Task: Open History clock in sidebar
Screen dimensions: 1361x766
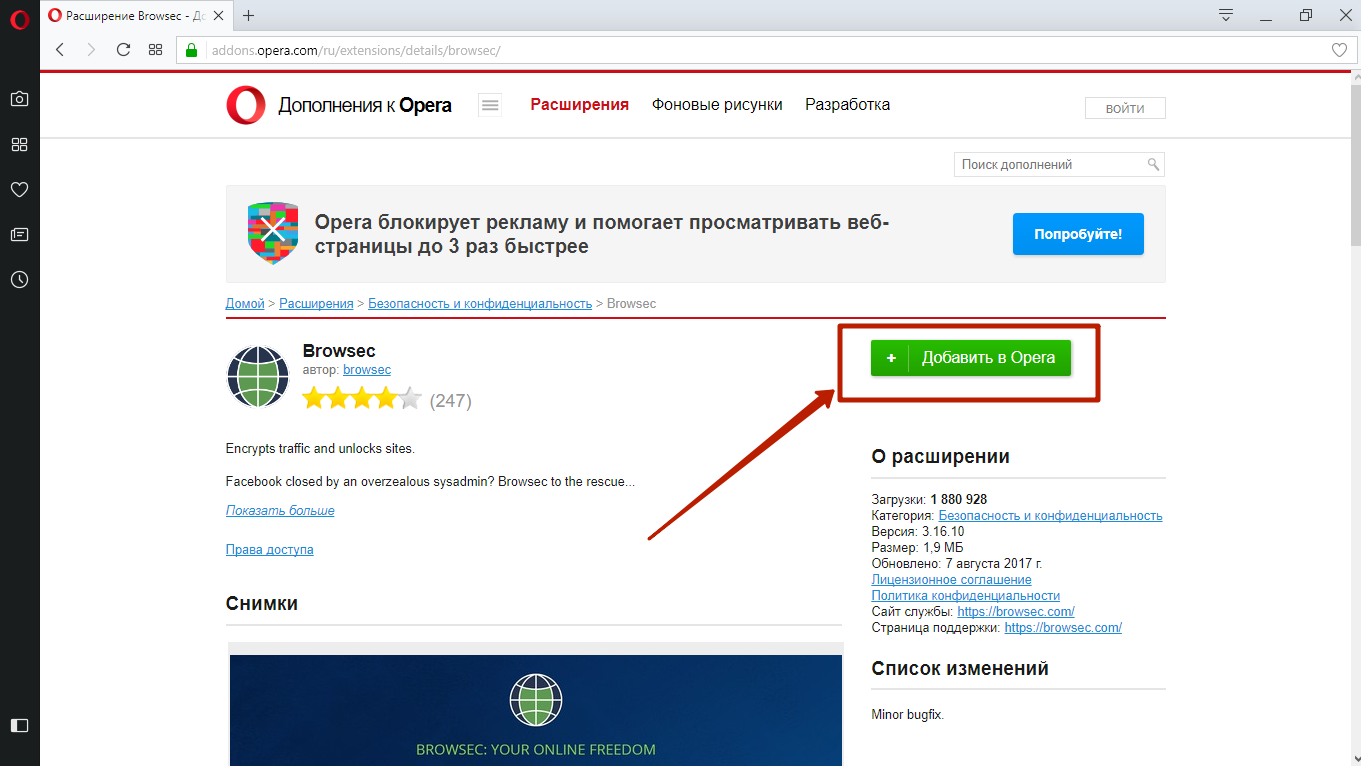Action: click(19, 280)
